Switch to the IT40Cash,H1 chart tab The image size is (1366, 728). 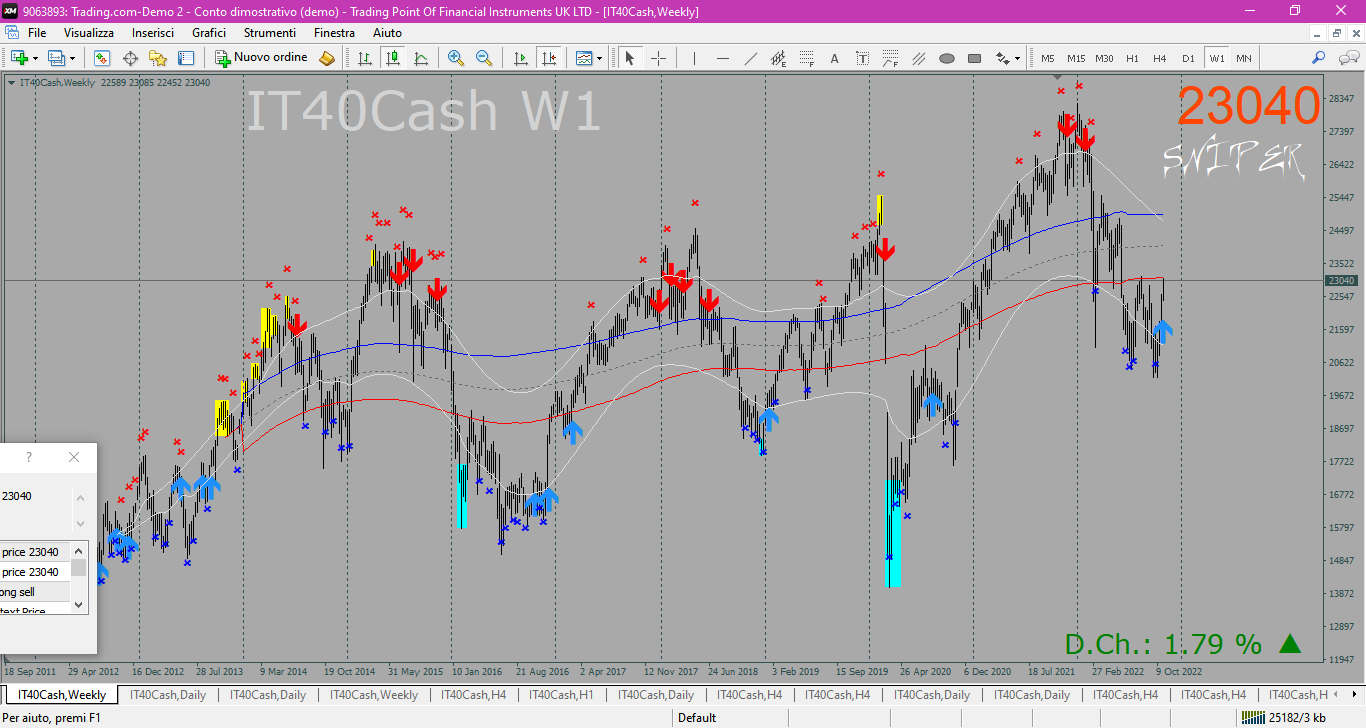(561, 695)
